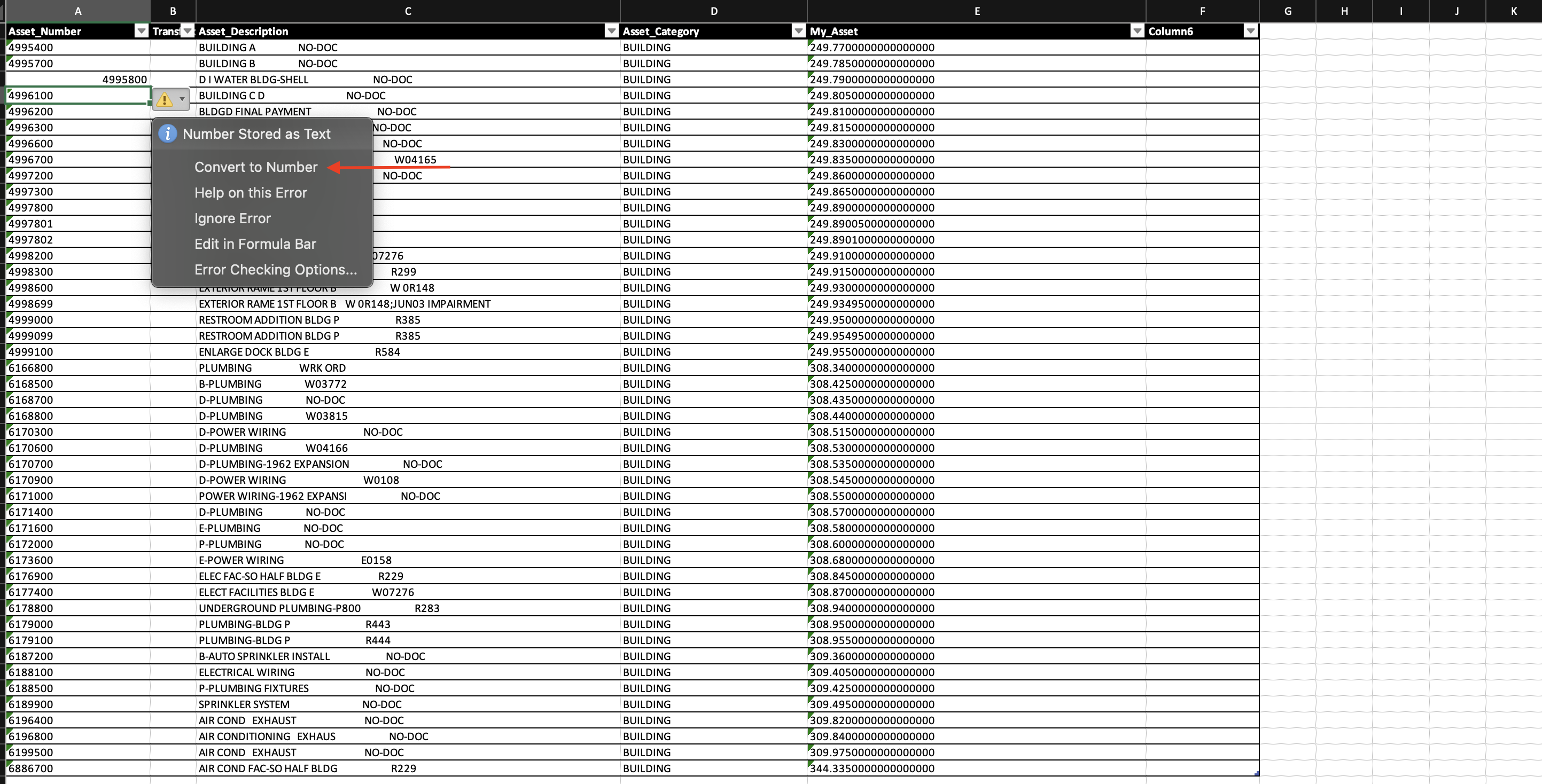Select column D header
This screenshot has width=1542, height=784.
coord(713,11)
